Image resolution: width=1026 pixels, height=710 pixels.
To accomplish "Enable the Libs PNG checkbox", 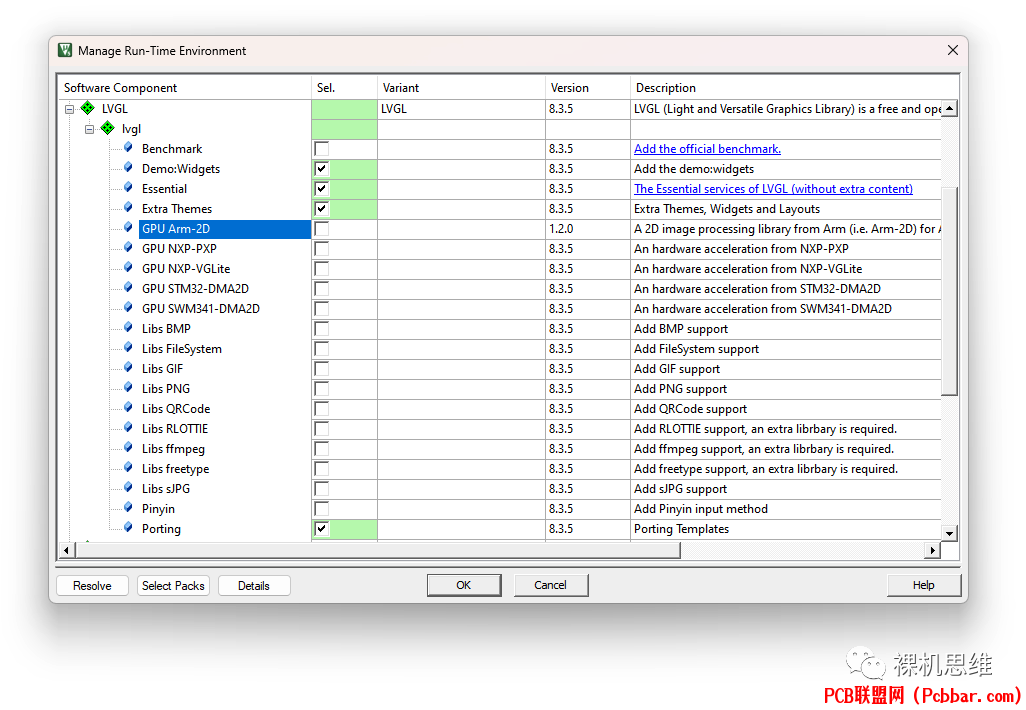I will click(x=321, y=389).
